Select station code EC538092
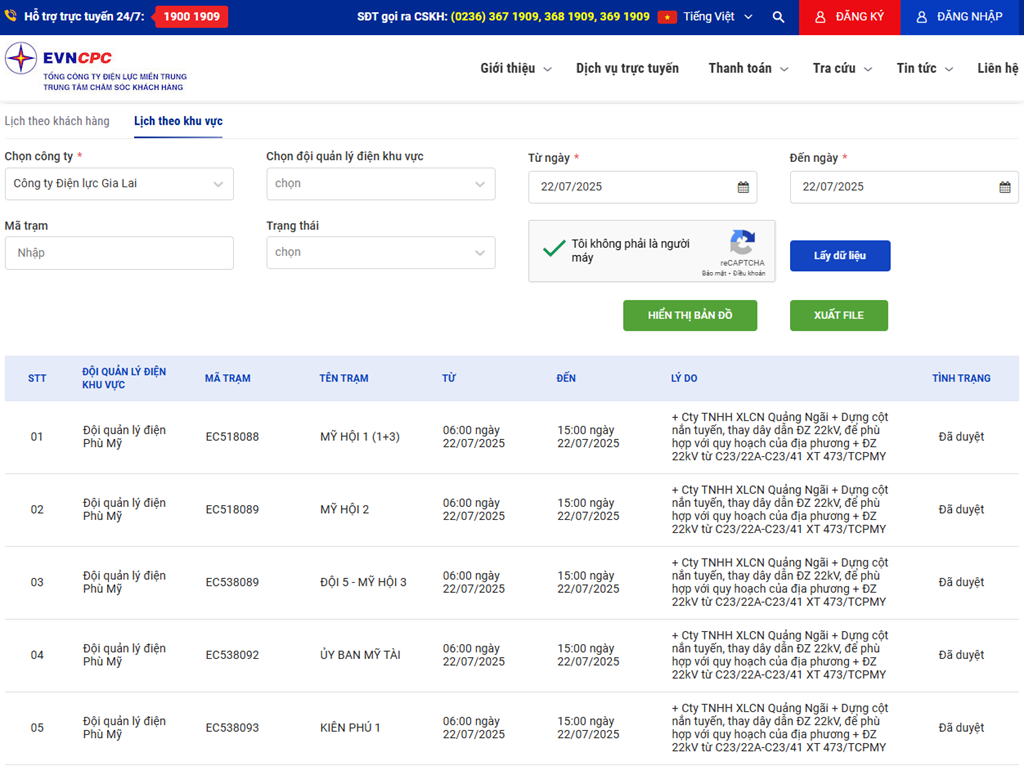The height and width of the screenshot is (766, 1024). 232,655
